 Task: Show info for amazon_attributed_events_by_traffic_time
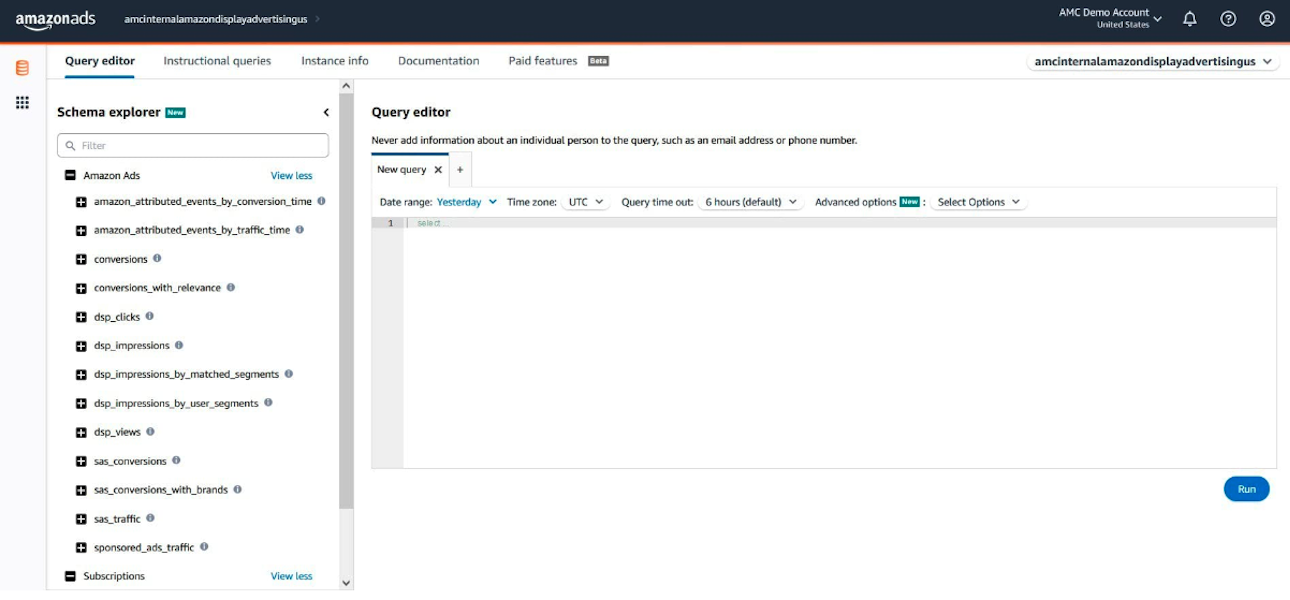(299, 230)
